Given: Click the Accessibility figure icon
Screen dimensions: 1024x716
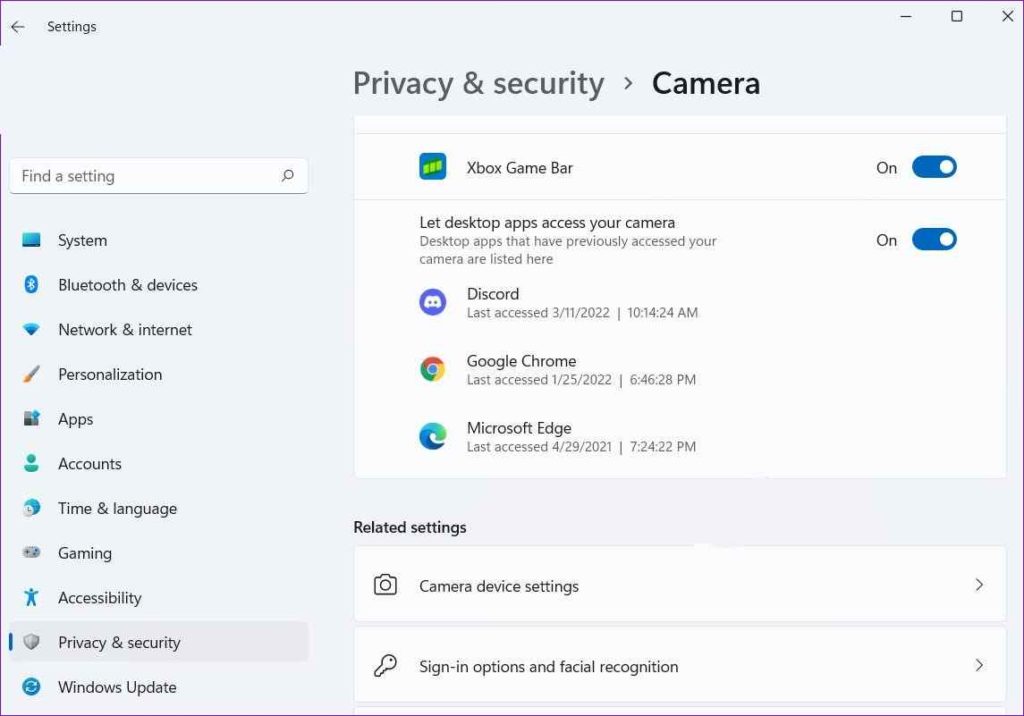Looking at the screenshot, I should click(x=31, y=597).
